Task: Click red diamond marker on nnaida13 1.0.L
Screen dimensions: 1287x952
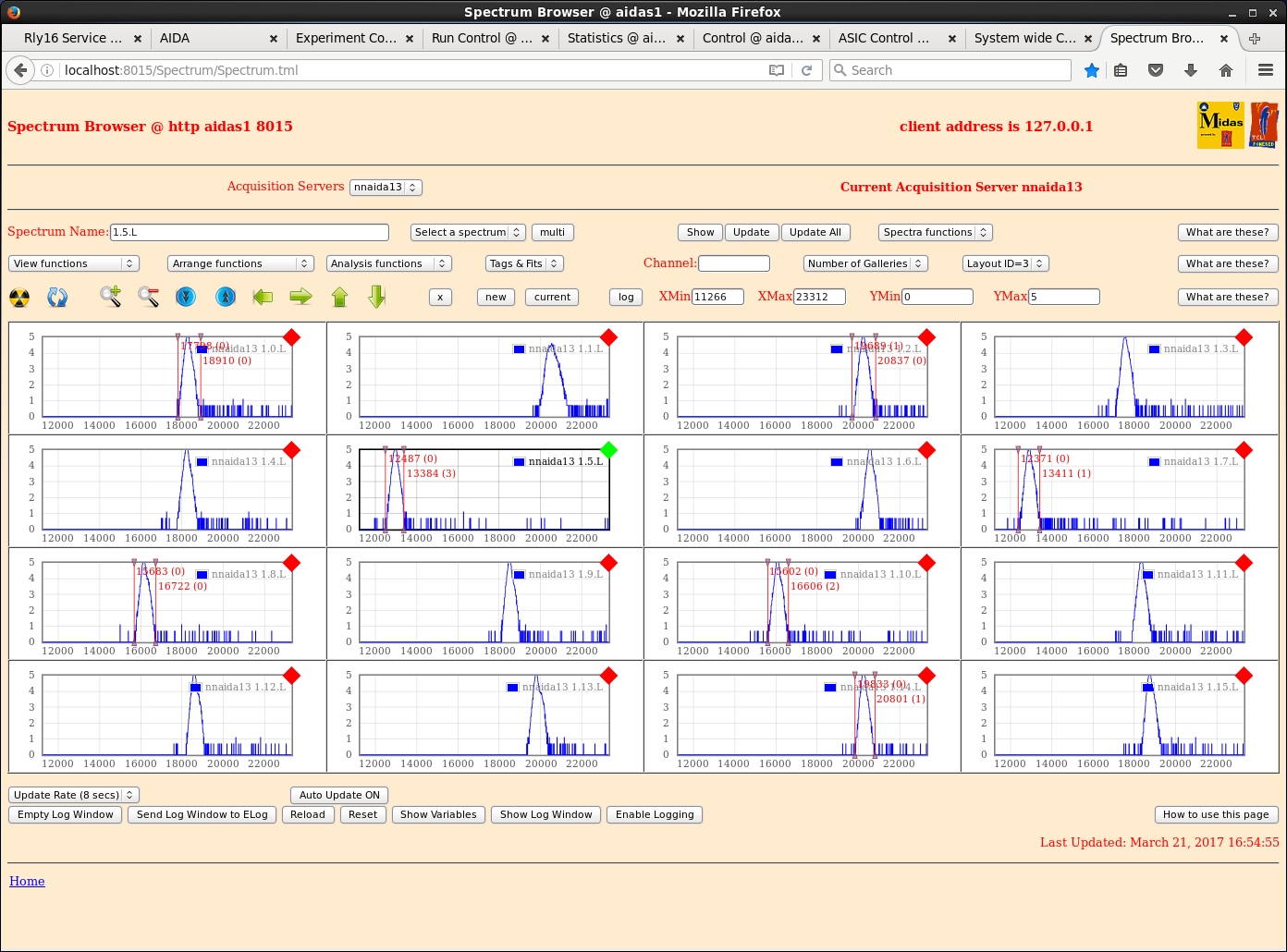Action: (x=291, y=337)
